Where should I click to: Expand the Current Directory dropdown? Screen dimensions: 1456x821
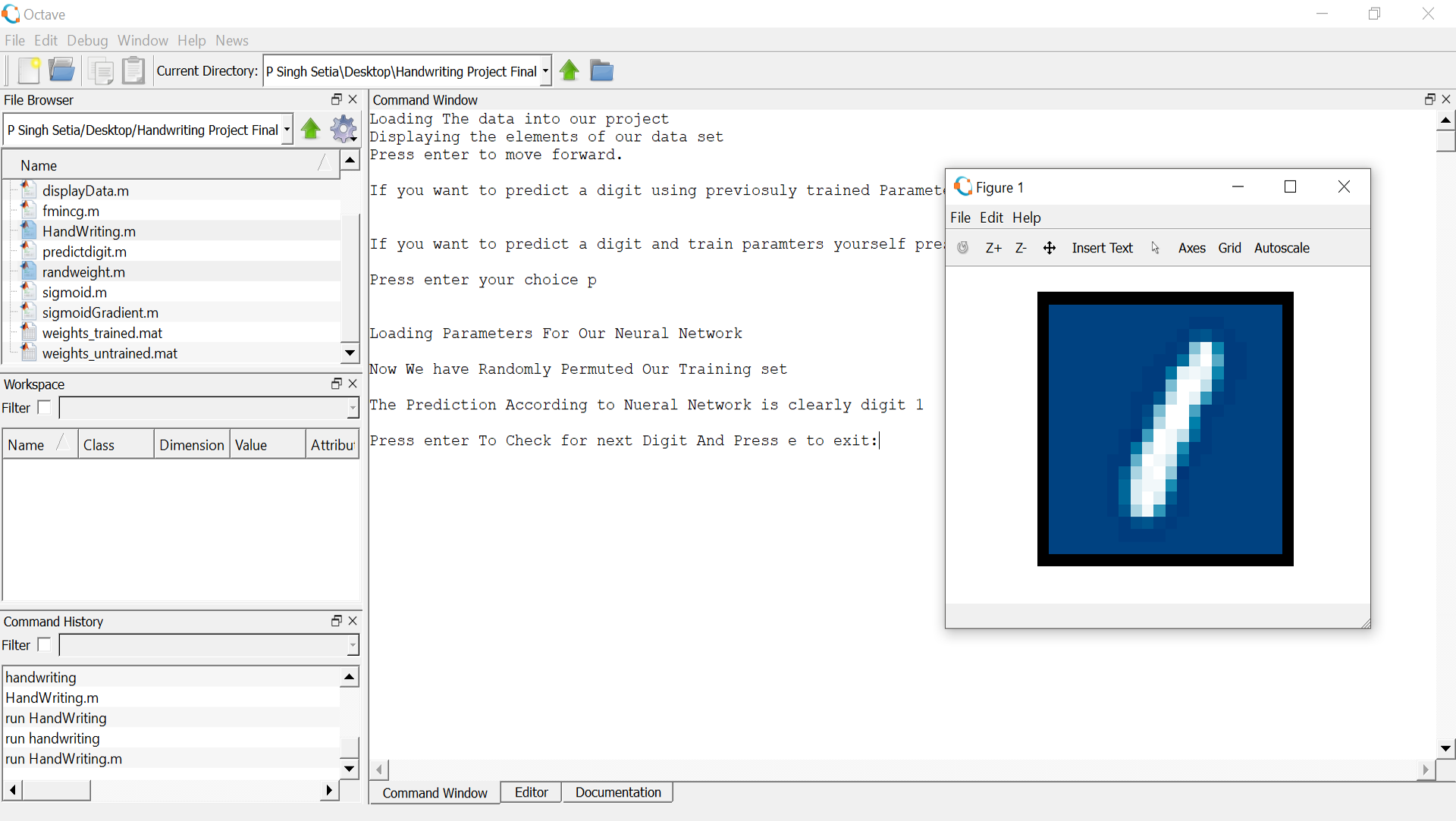point(545,71)
